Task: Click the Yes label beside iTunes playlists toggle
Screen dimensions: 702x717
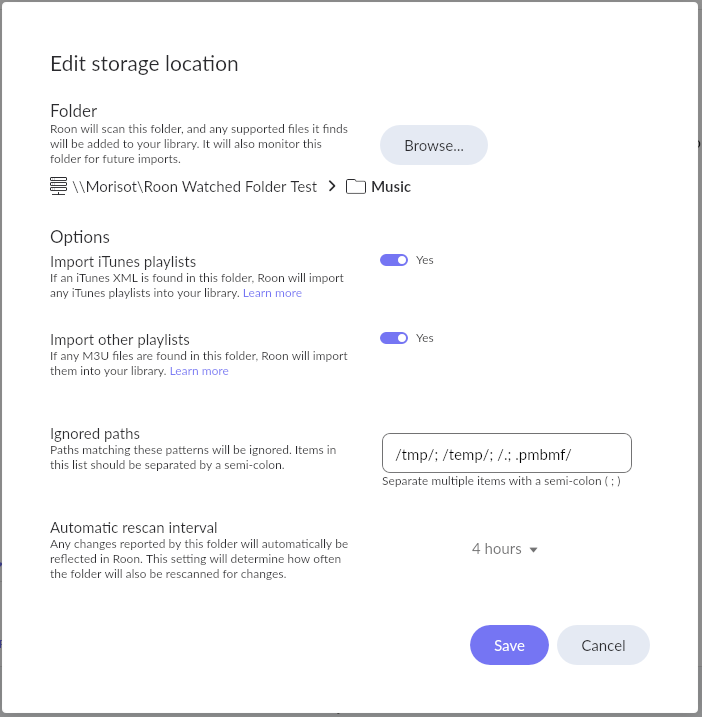Action: [x=424, y=260]
